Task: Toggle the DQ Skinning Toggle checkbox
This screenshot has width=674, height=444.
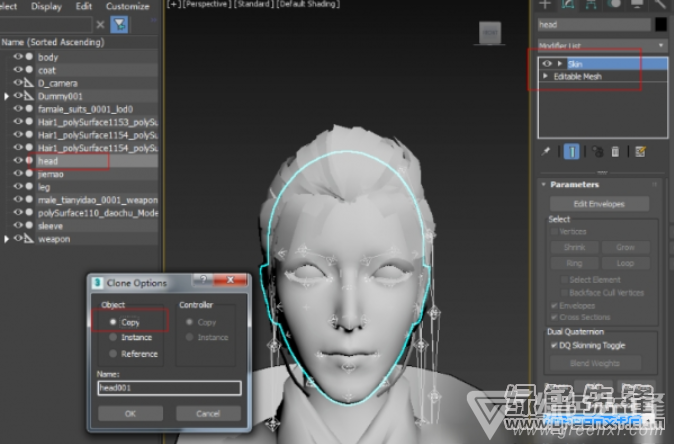Action: (x=555, y=345)
